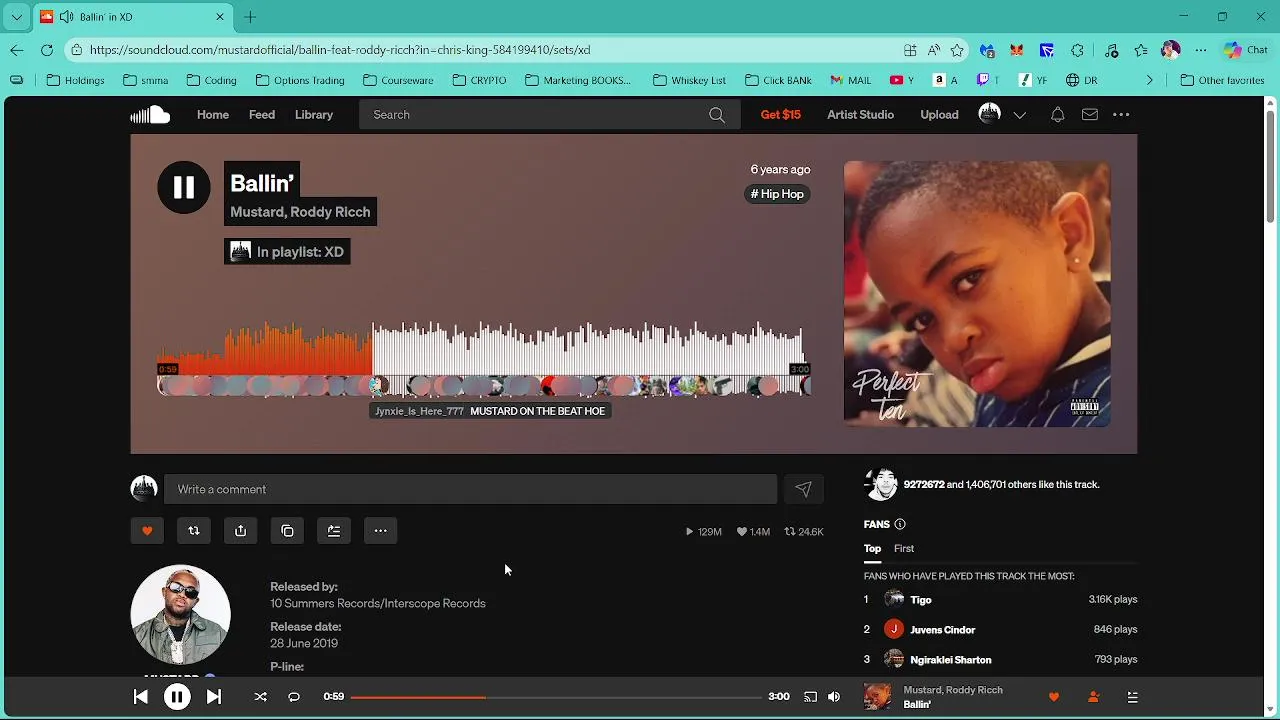
Task: Open the Whiskey List bookmarks folder
Action: click(x=689, y=80)
